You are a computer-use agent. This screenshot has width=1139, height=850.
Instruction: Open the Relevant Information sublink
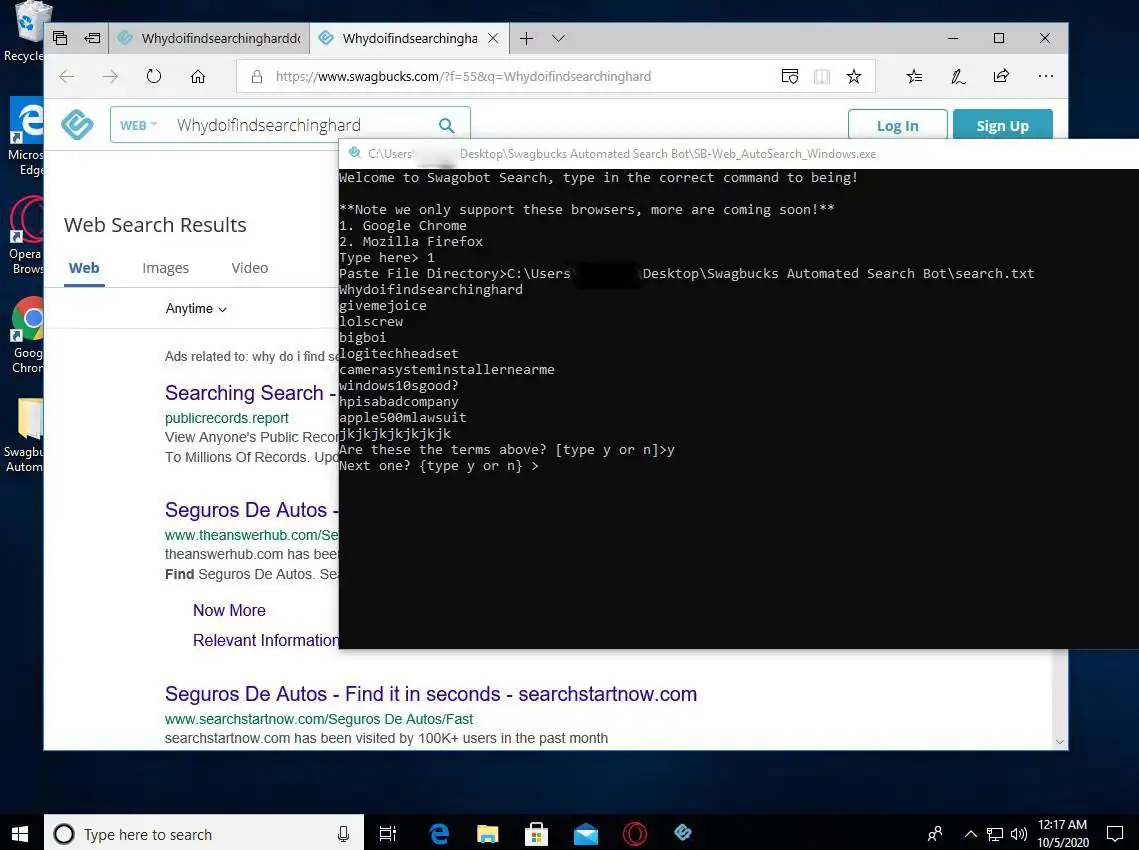click(265, 640)
